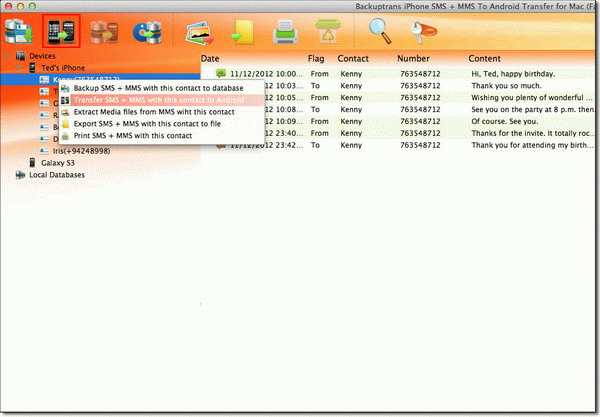Sort by the Number column header

[x=413, y=59]
